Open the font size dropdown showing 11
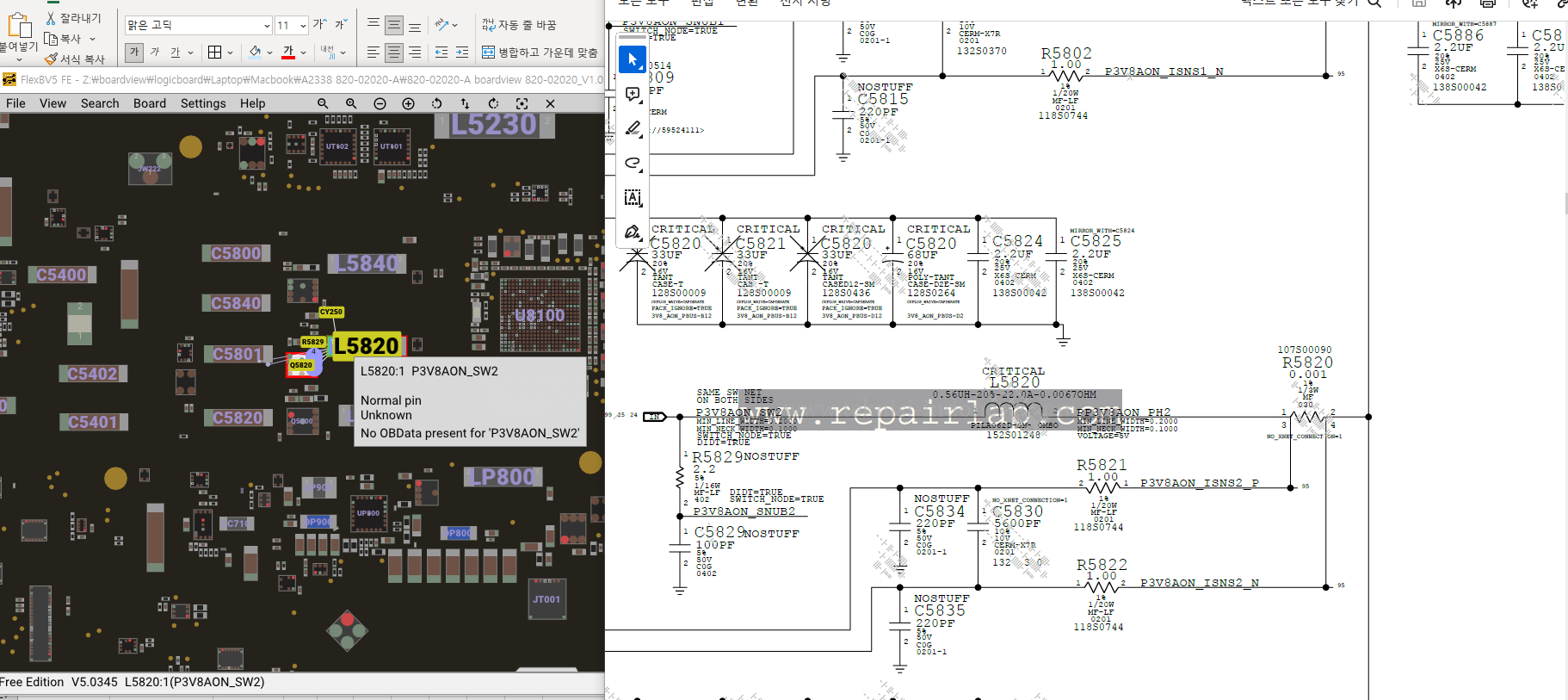 (303, 26)
